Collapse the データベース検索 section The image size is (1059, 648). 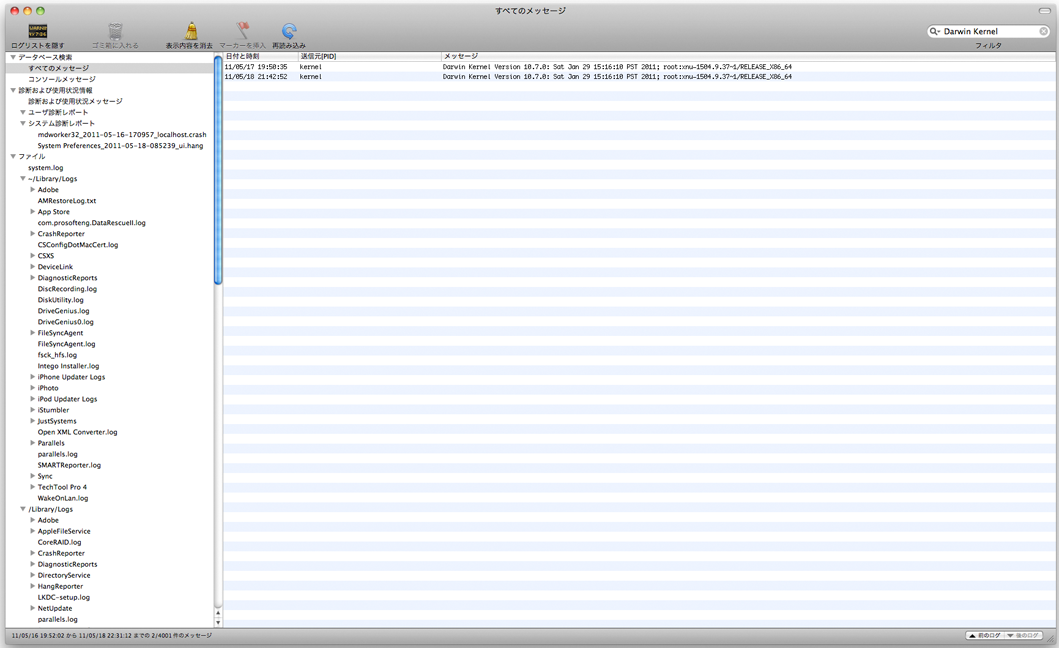[13, 57]
